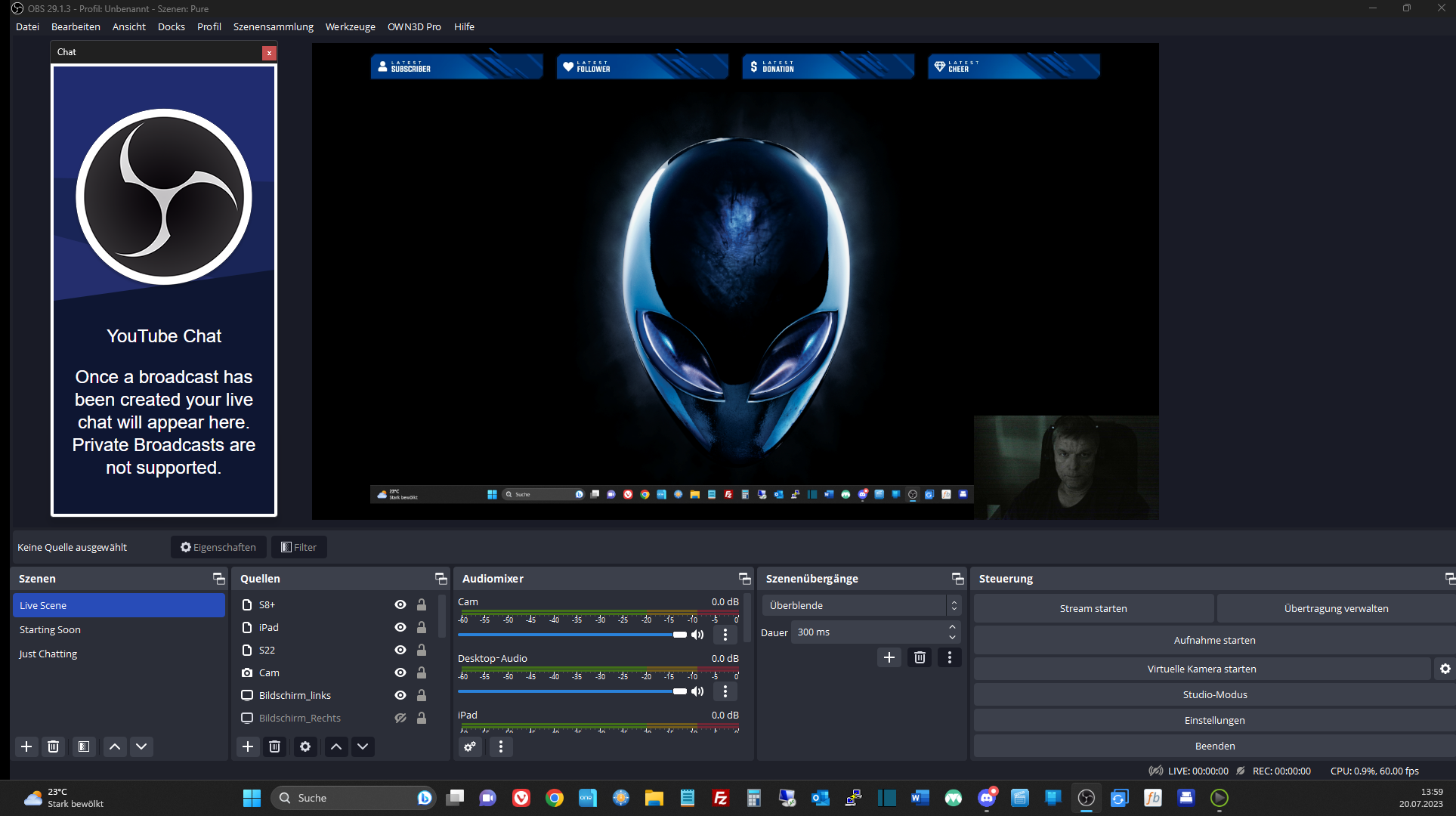
Task: Open the Datei menu
Action: point(27,26)
